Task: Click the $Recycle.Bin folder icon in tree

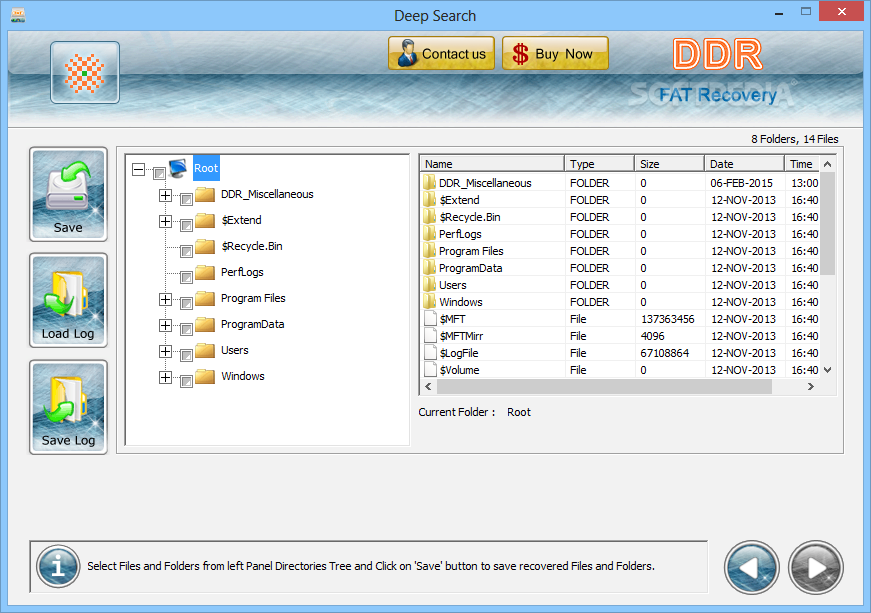Action: coord(205,247)
